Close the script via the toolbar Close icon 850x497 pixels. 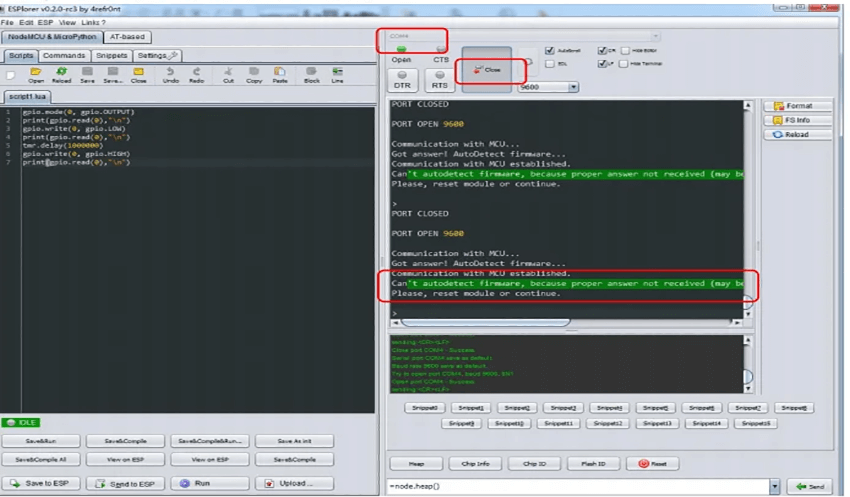point(138,75)
